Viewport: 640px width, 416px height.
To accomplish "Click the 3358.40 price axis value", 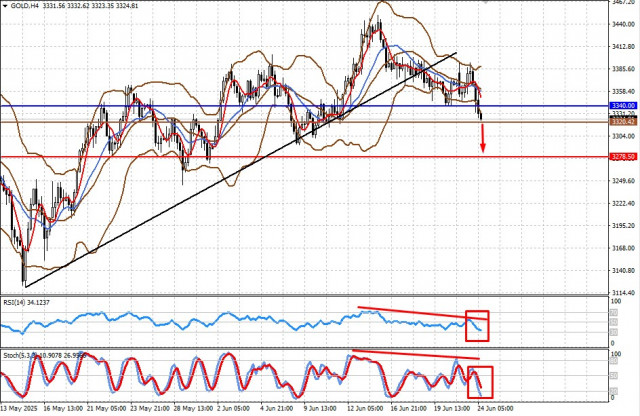I will [x=624, y=91].
